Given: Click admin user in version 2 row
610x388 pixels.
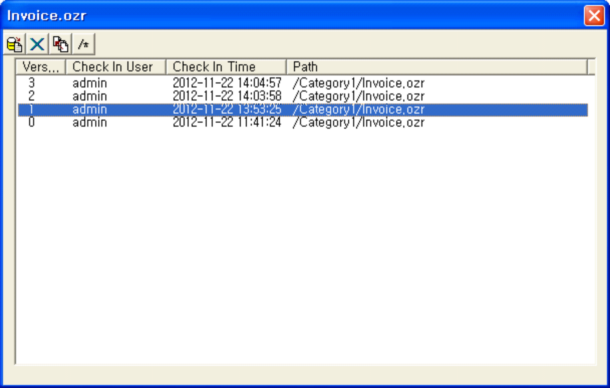Looking at the screenshot, I should pyautogui.click(x=90, y=96).
